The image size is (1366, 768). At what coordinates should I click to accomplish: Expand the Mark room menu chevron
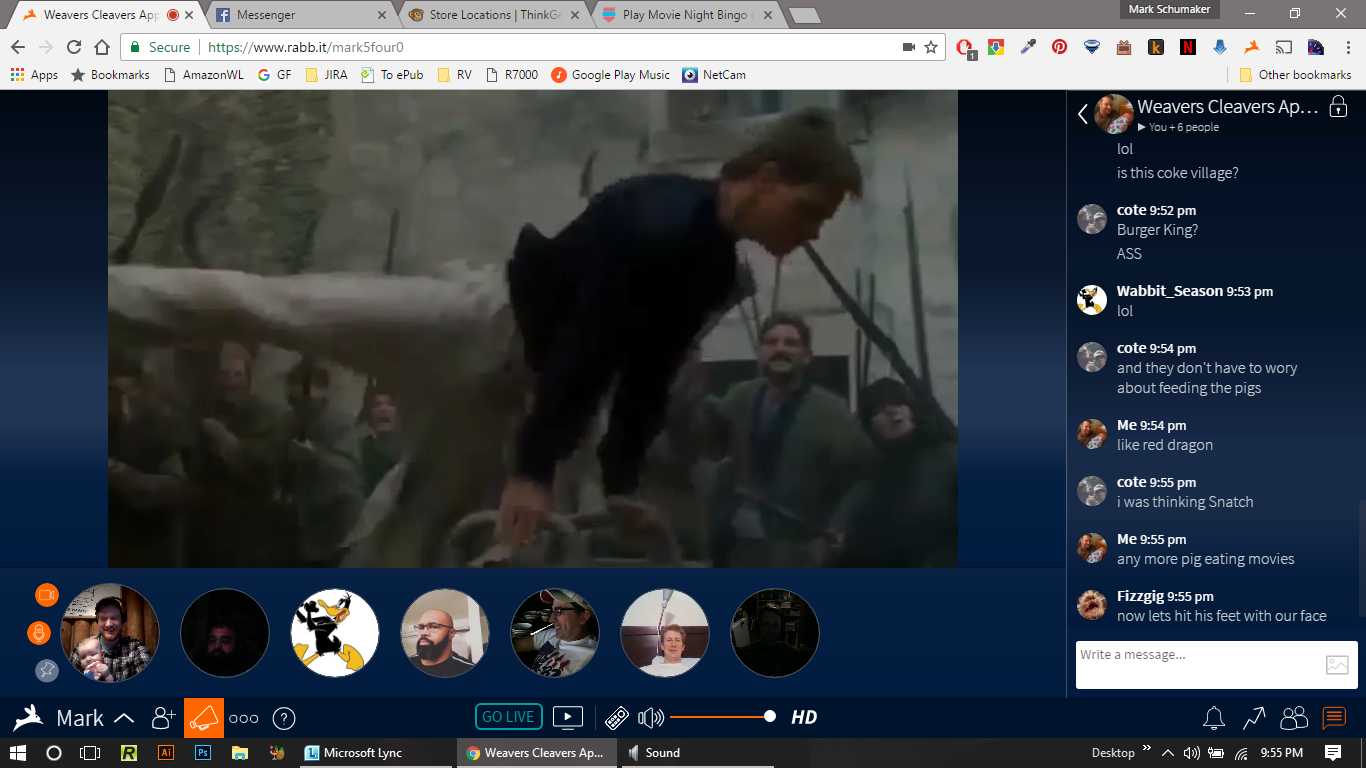[x=125, y=718]
